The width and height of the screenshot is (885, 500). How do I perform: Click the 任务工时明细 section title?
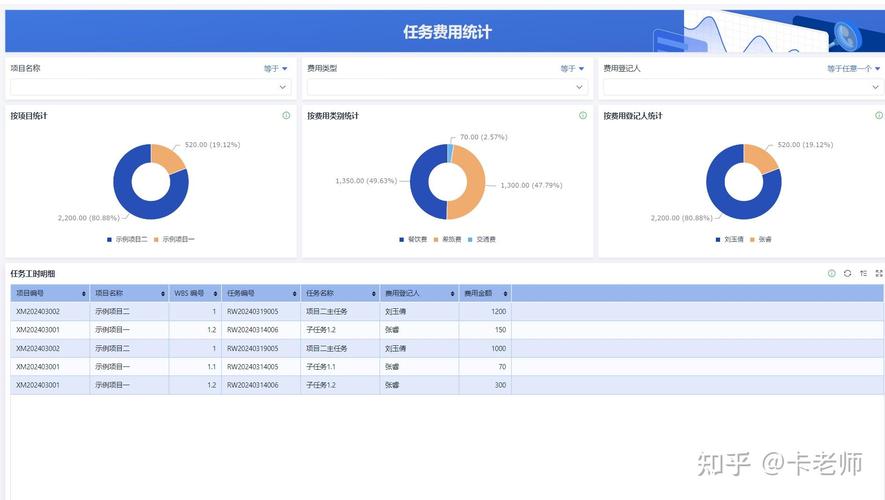tap(33, 274)
